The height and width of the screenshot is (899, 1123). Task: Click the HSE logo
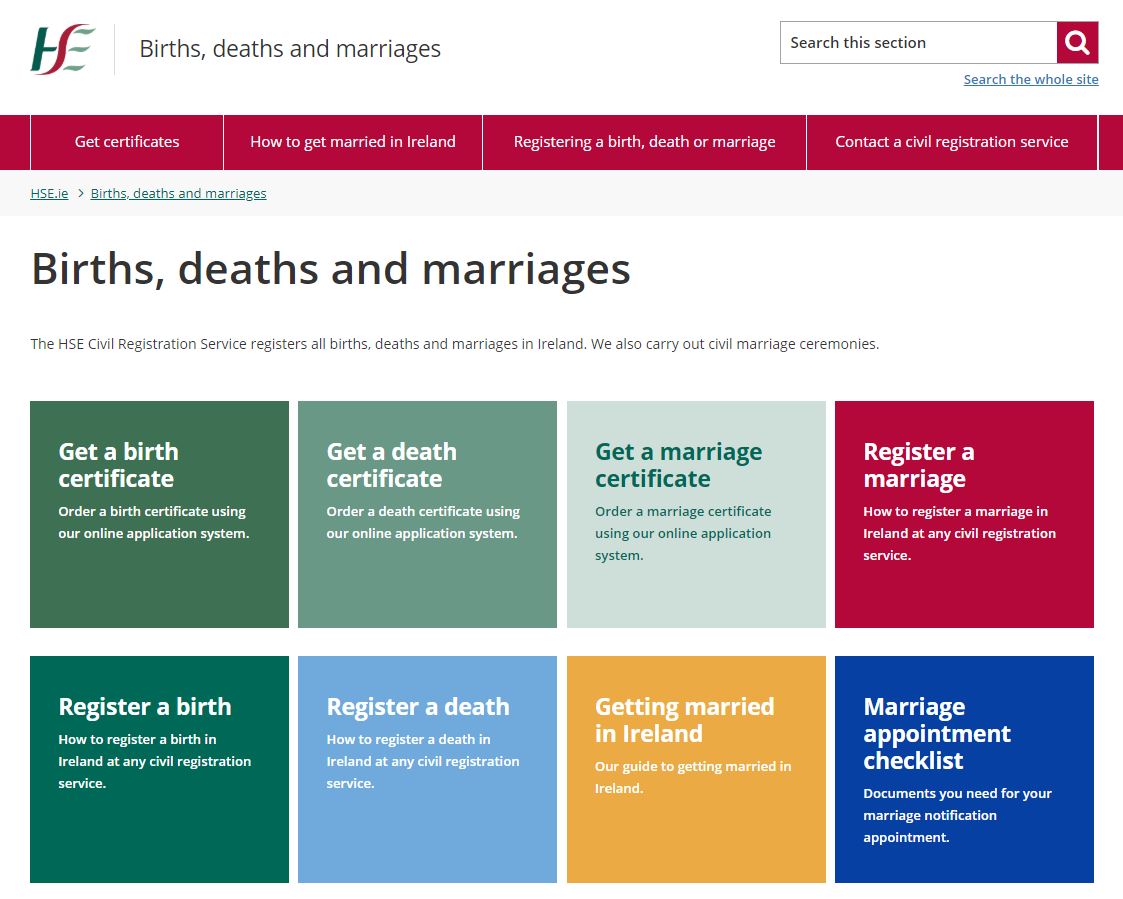click(62, 49)
